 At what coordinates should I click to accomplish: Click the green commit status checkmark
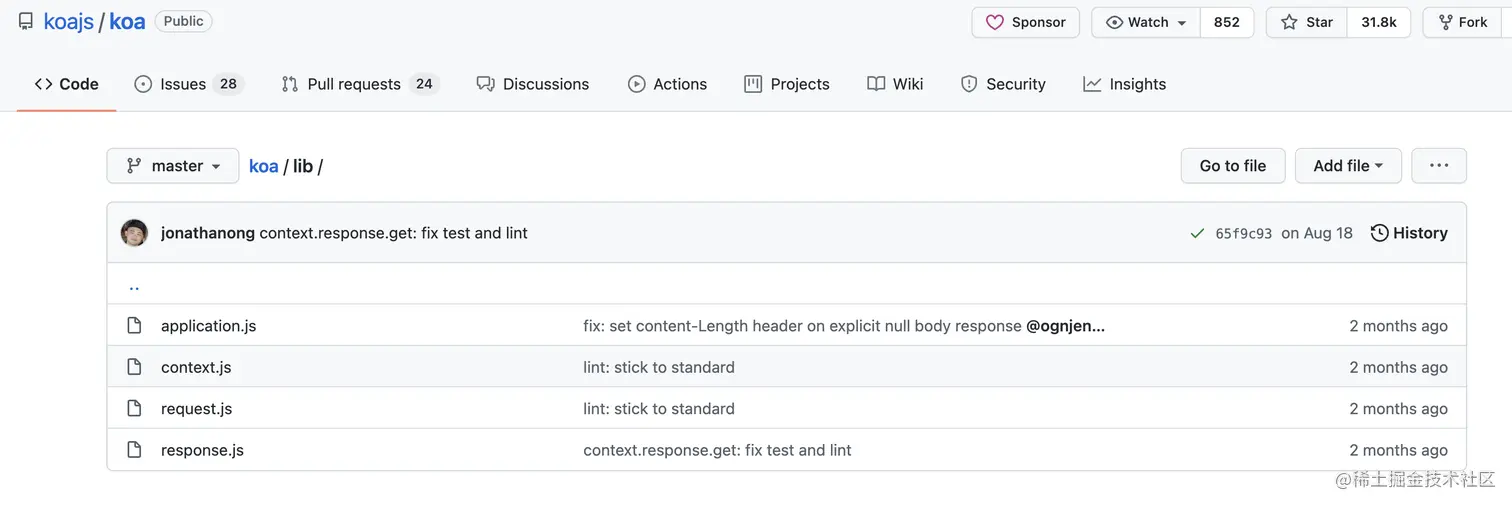click(1197, 233)
